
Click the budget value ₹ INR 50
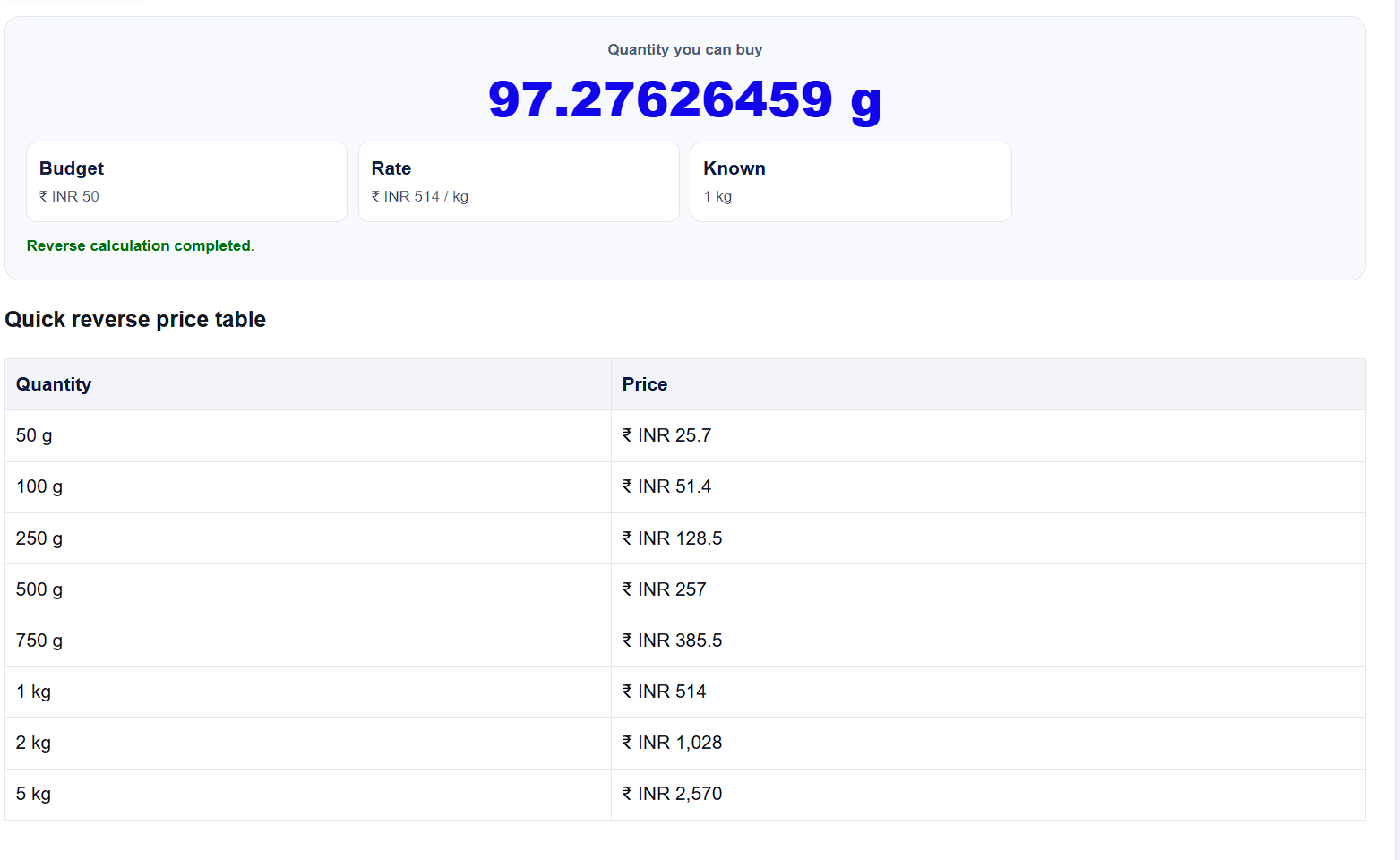pyautogui.click(x=69, y=196)
